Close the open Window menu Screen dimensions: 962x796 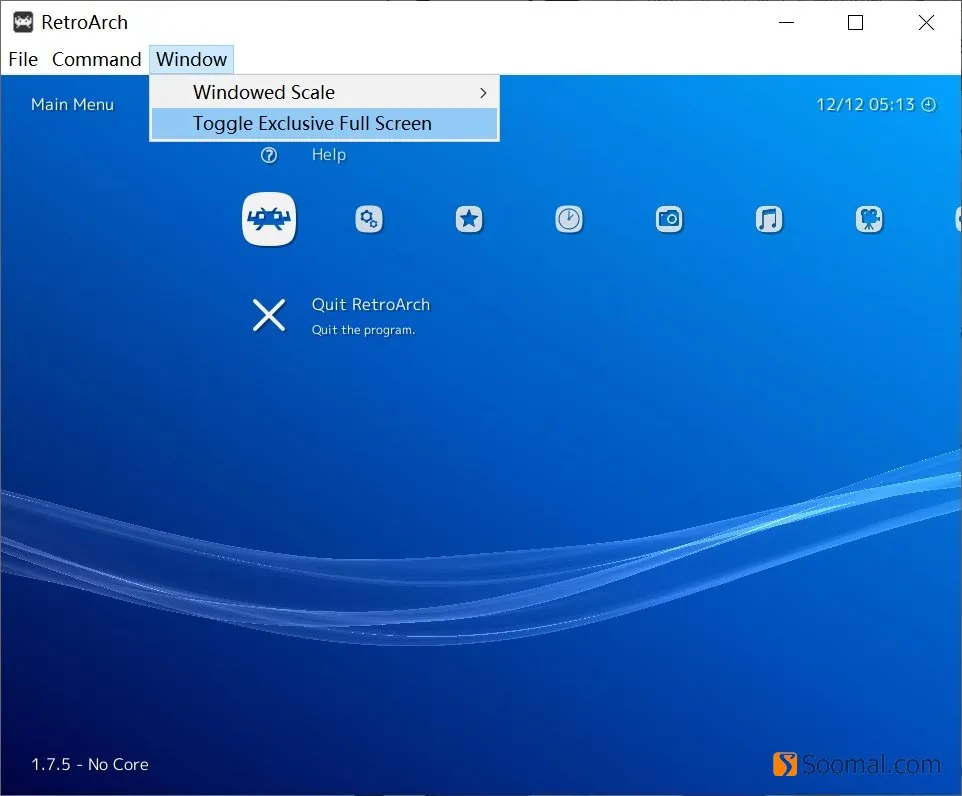point(191,60)
